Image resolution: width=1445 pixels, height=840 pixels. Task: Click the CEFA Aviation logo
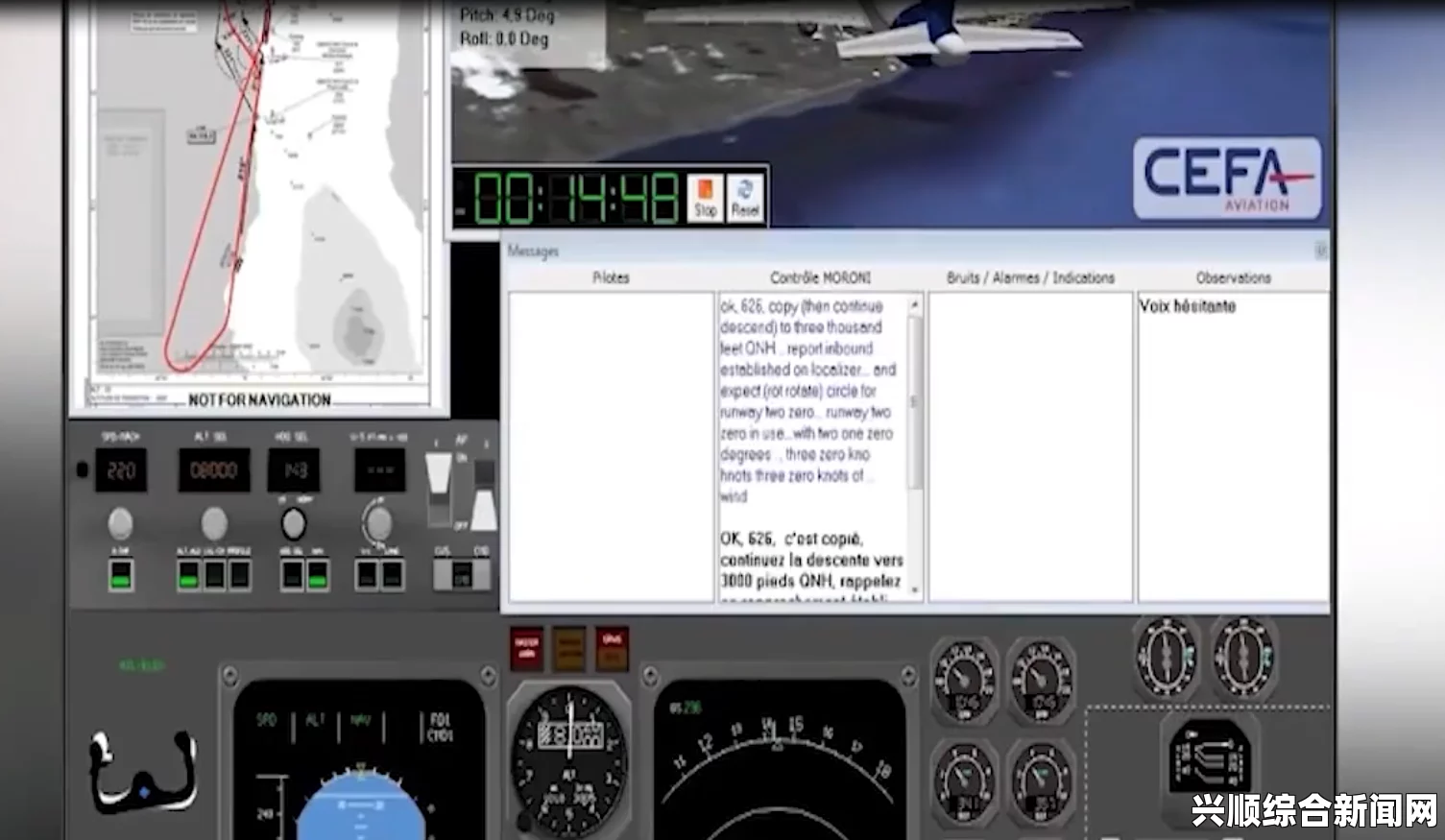point(1227,179)
